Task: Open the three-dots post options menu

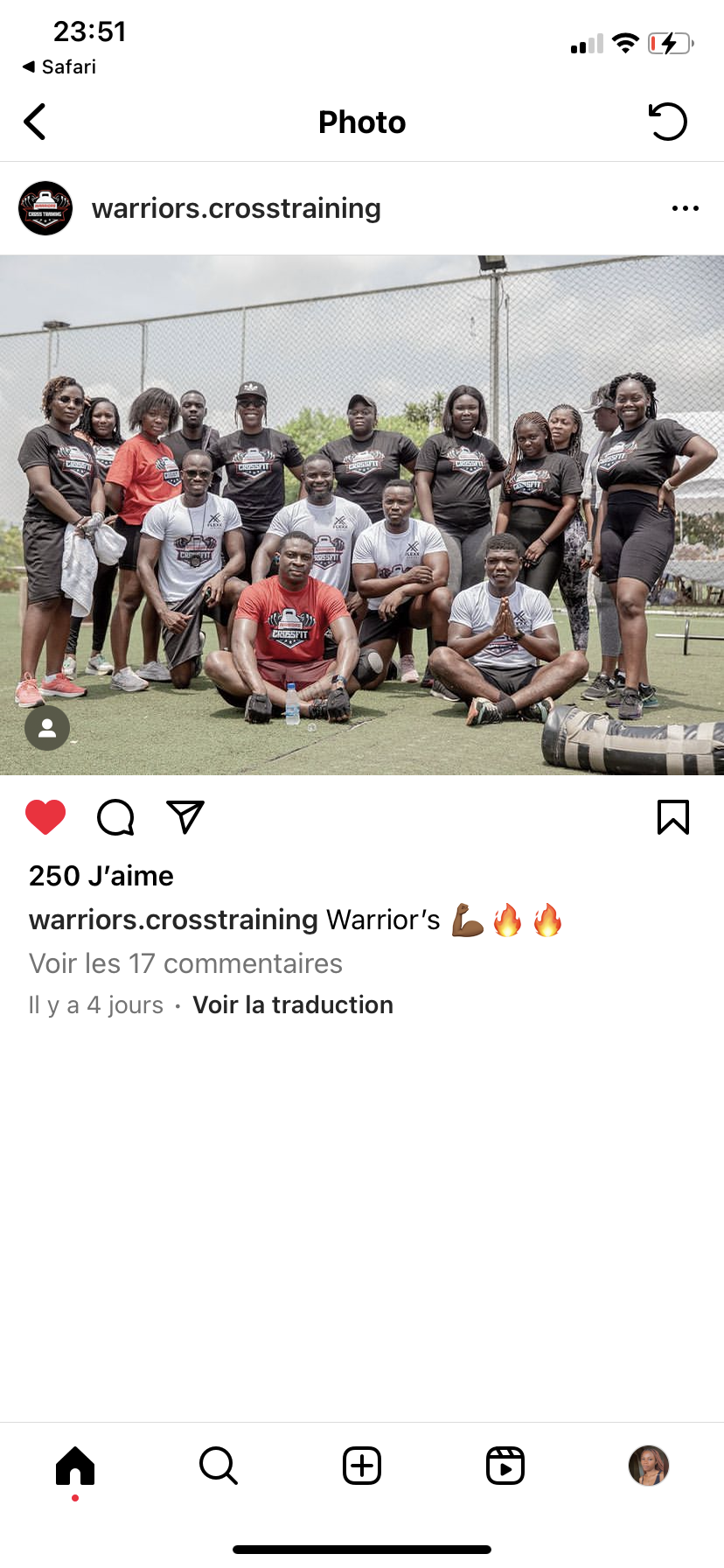Action: [x=686, y=208]
